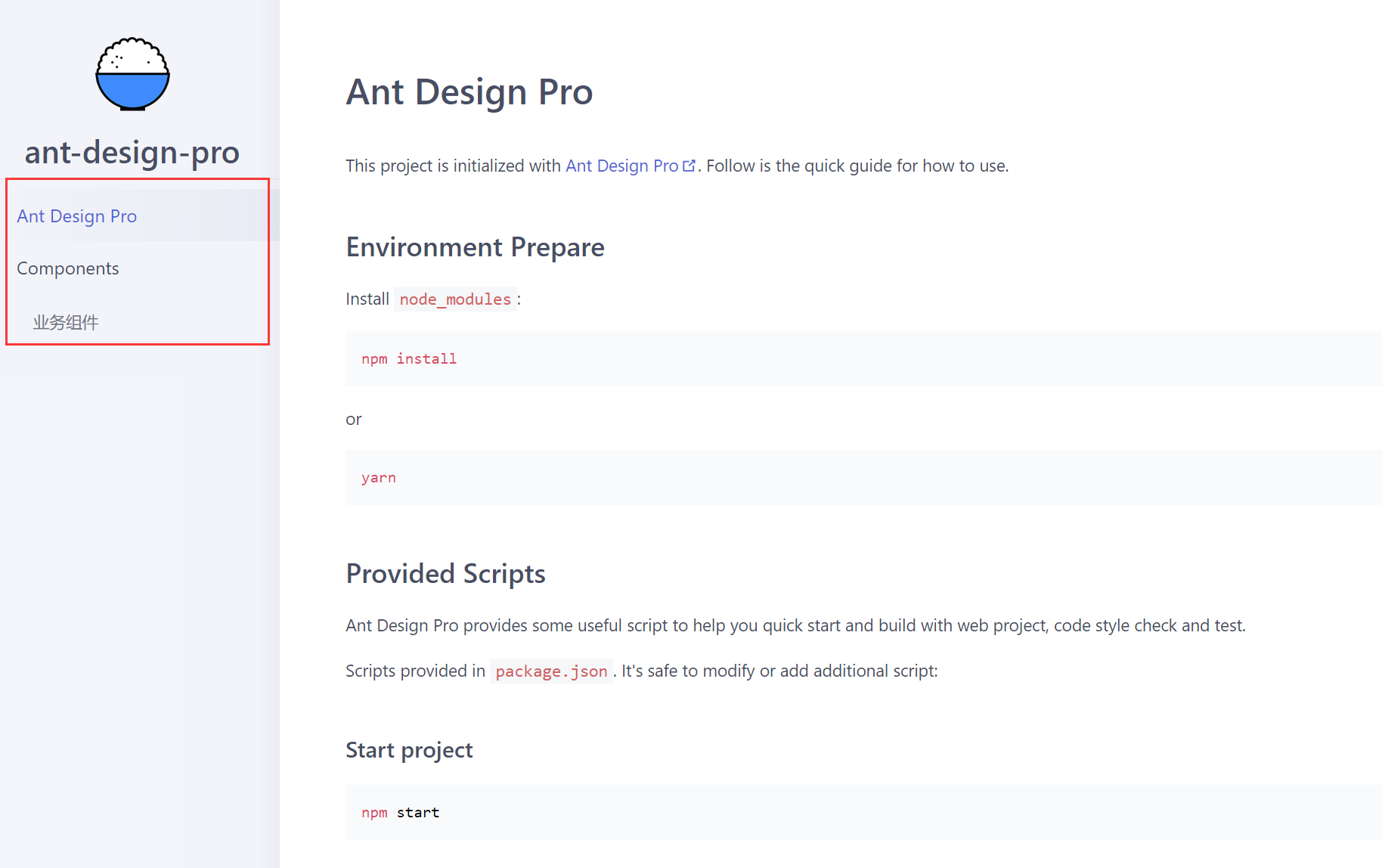Click the external-link icon after "Ant Design Pro"
The height and width of the screenshot is (868, 1382).
[689, 164]
